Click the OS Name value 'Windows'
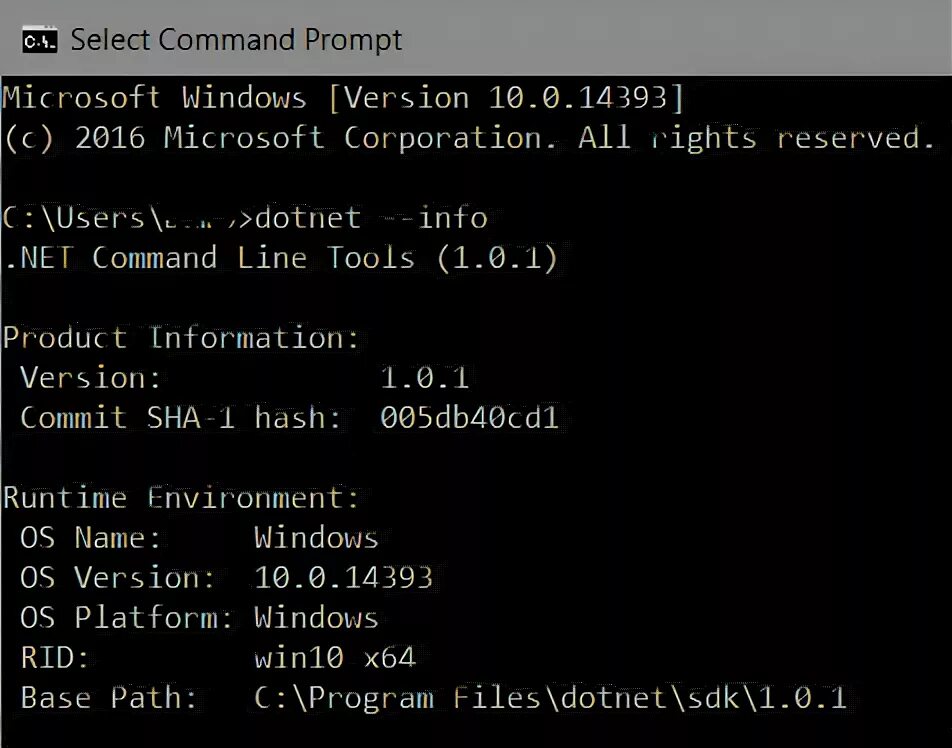This screenshot has width=952, height=748. (x=316, y=538)
